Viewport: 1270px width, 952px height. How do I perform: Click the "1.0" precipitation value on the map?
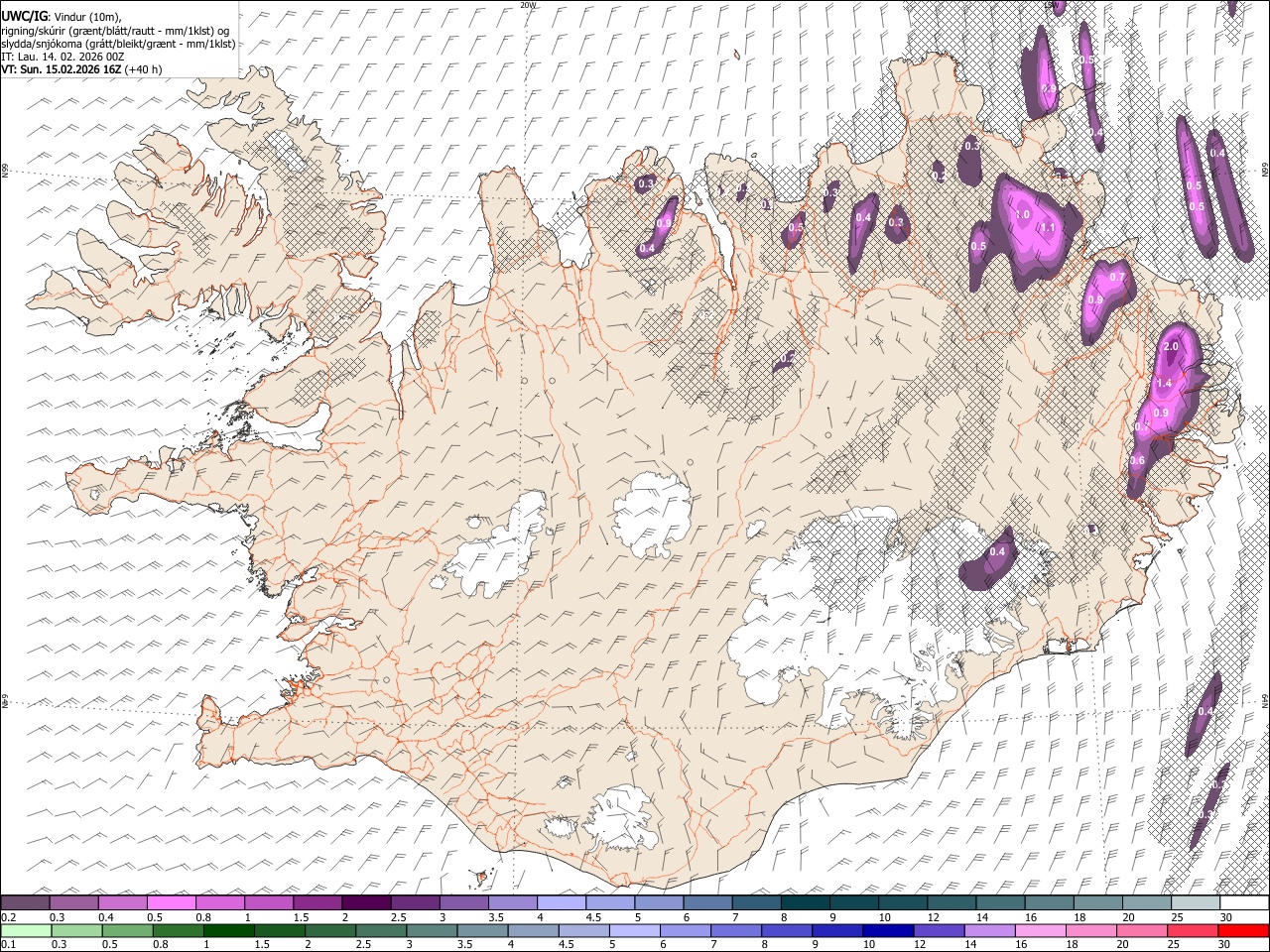coord(1023,214)
